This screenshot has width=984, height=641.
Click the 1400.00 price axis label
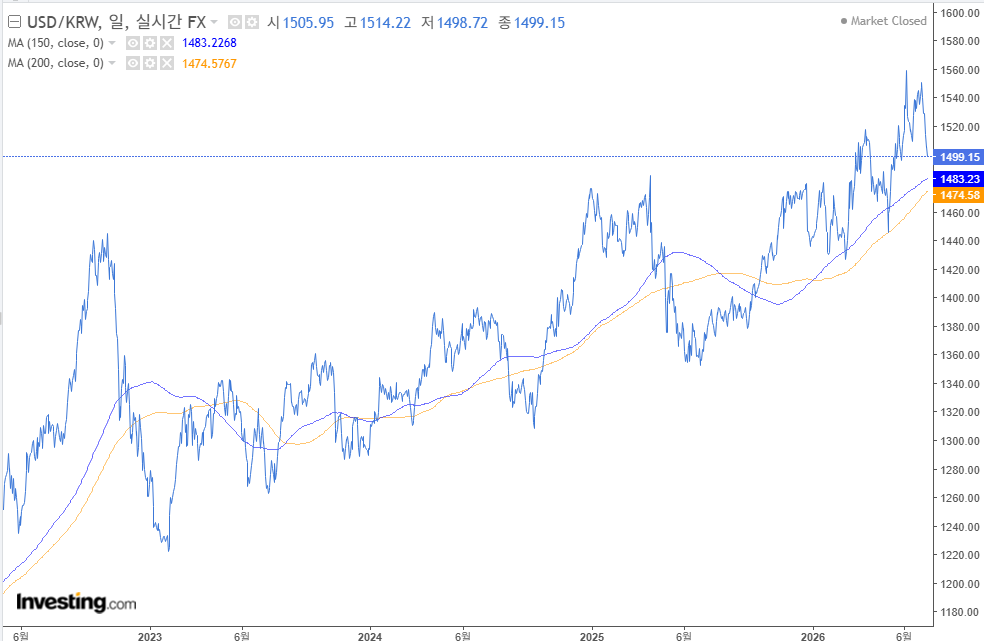(960, 298)
